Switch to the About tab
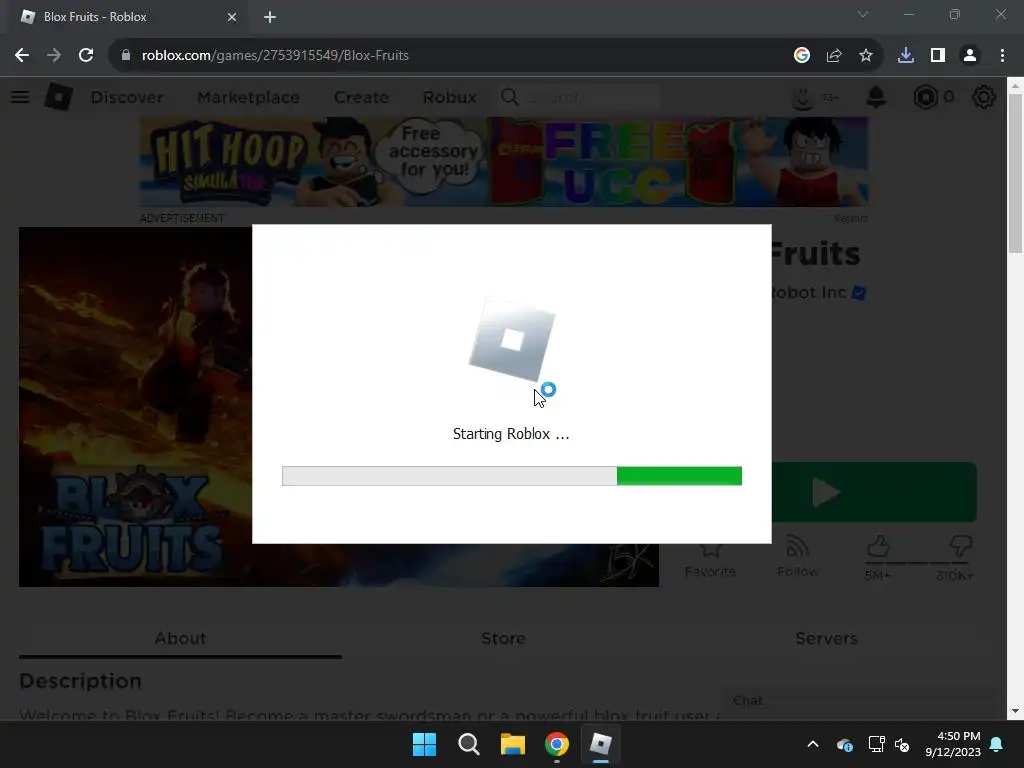This screenshot has height=768, width=1024. 180,638
